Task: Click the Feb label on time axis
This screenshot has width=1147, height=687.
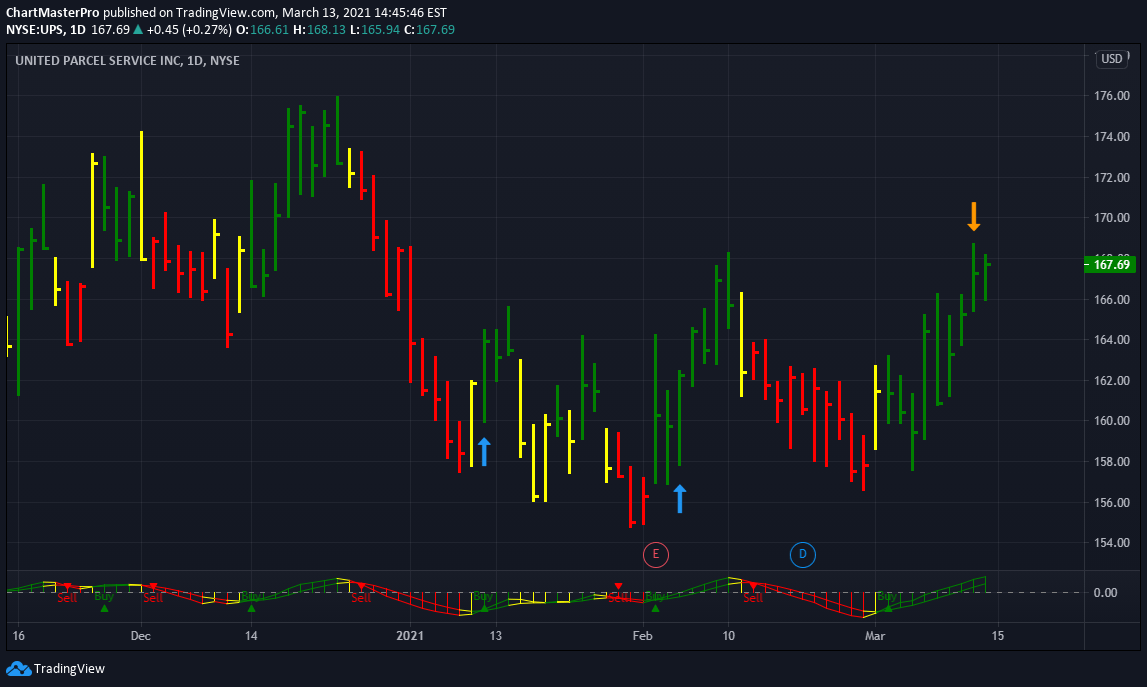Action: 642,636
